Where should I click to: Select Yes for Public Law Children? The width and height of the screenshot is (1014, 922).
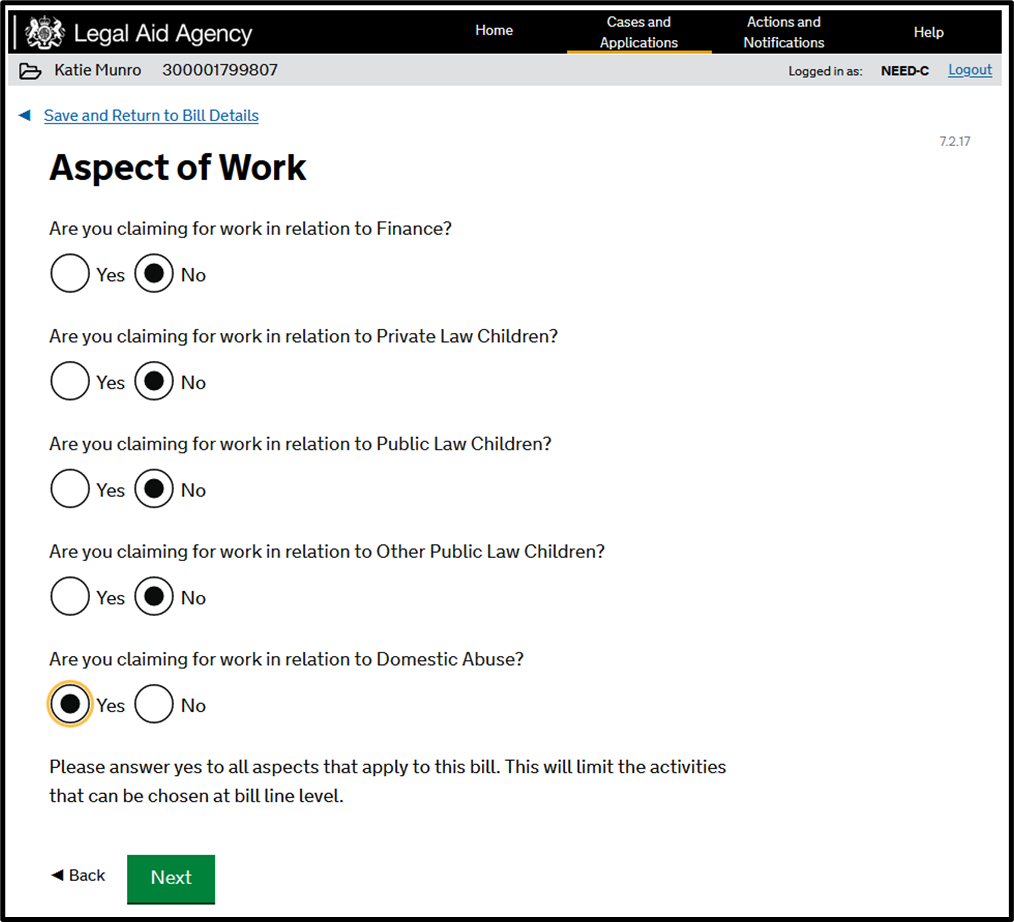70,490
